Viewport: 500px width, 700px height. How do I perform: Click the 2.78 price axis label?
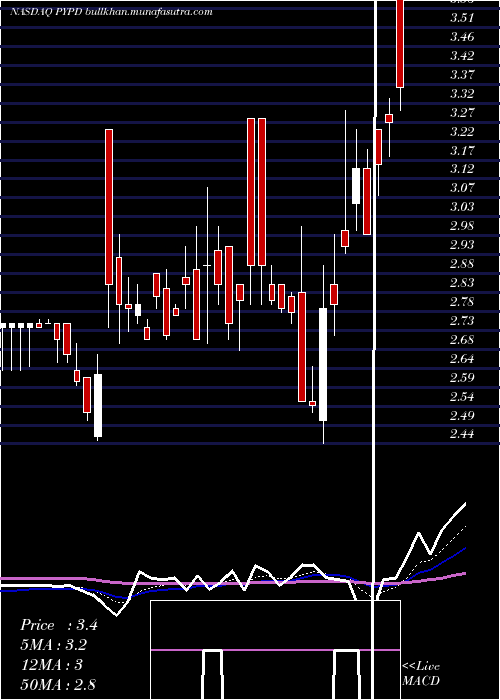pyautogui.click(x=461, y=302)
